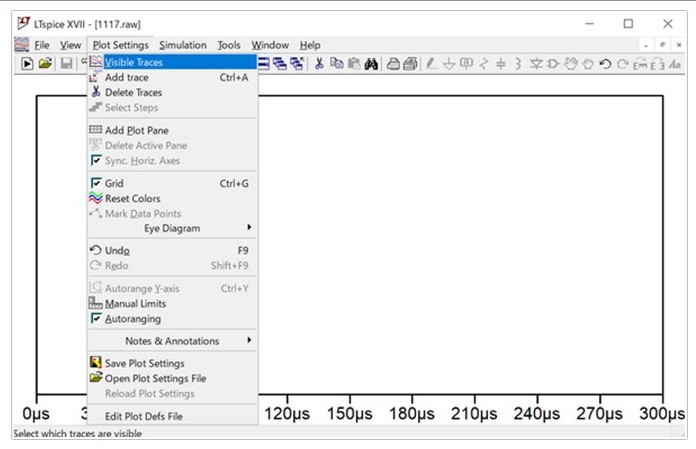696x449 pixels.
Task: Click the Find binoculars toolbar icon
Action: click(371, 64)
